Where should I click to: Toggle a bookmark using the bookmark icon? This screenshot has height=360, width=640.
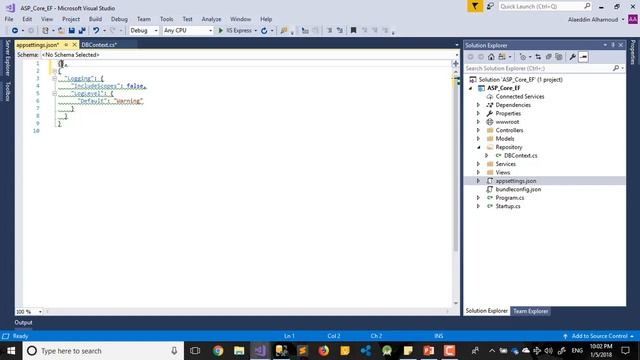[353, 31]
